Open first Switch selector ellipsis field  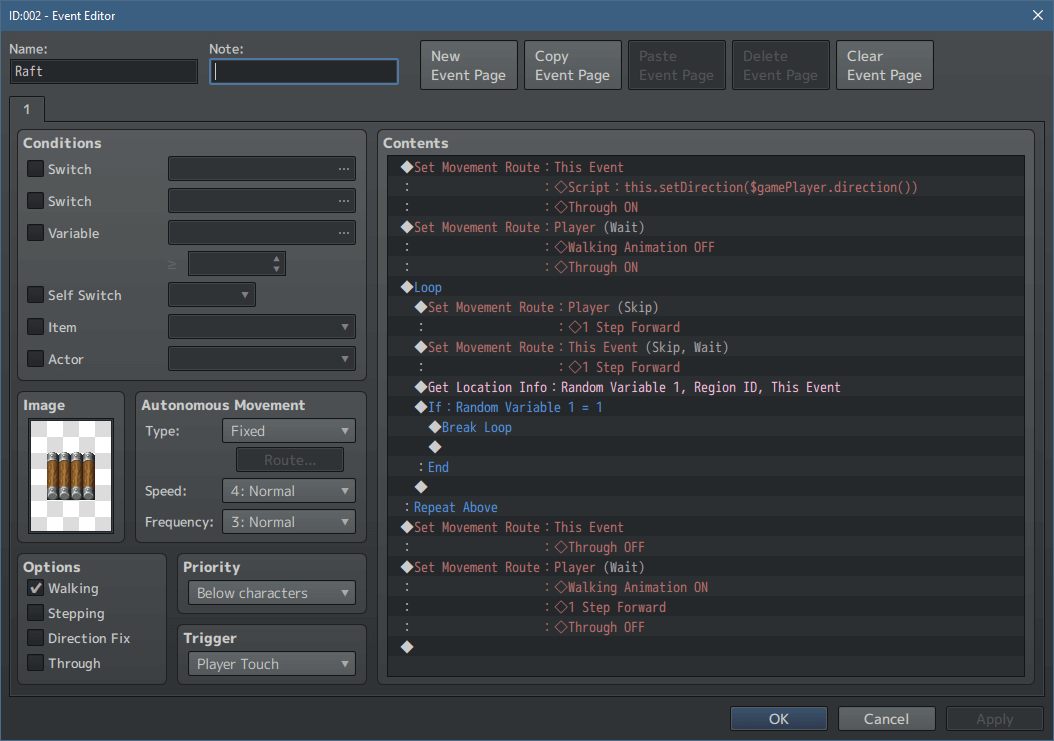tap(261, 169)
